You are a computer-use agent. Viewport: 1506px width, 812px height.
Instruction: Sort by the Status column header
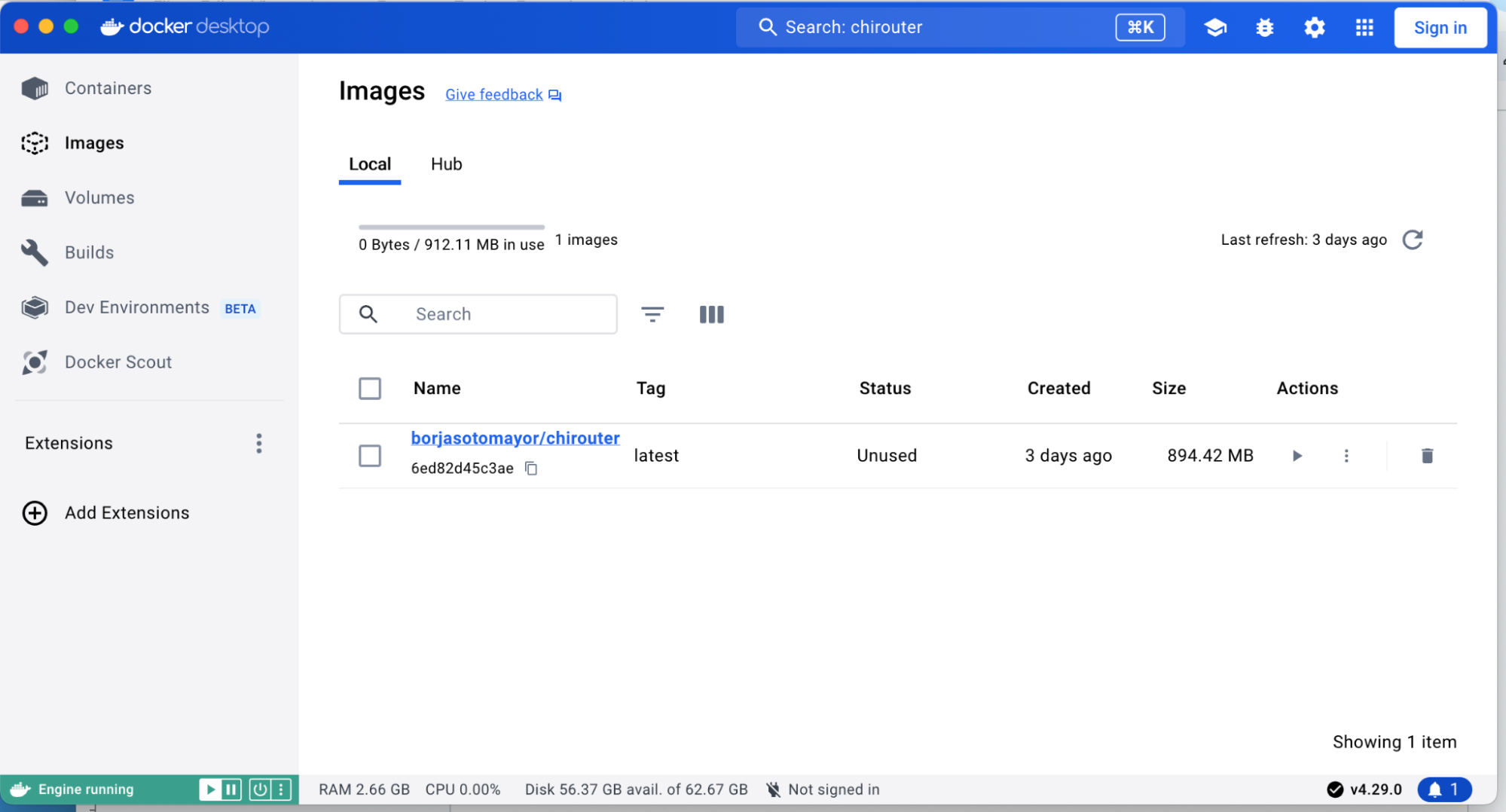[x=885, y=389]
